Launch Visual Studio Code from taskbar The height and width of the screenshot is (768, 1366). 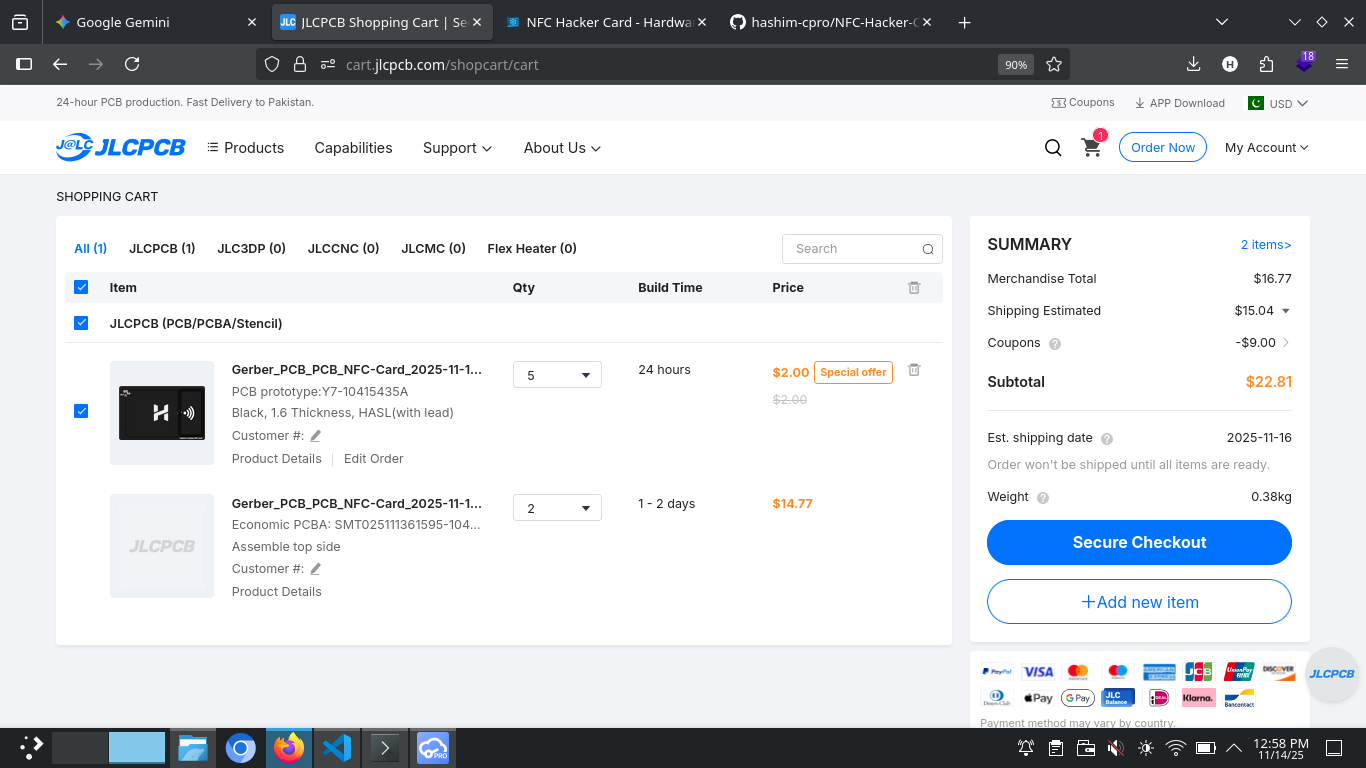point(337,747)
